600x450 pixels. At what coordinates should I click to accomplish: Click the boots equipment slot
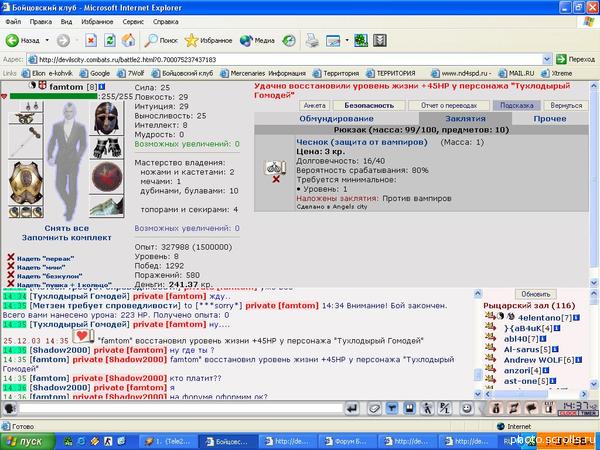pos(106,206)
